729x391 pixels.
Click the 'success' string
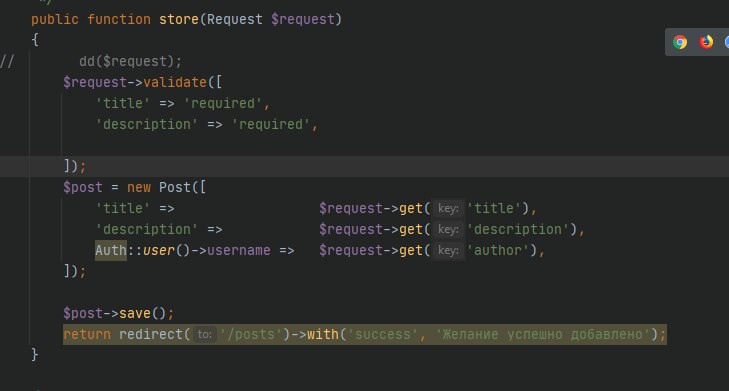(x=383, y=335)
